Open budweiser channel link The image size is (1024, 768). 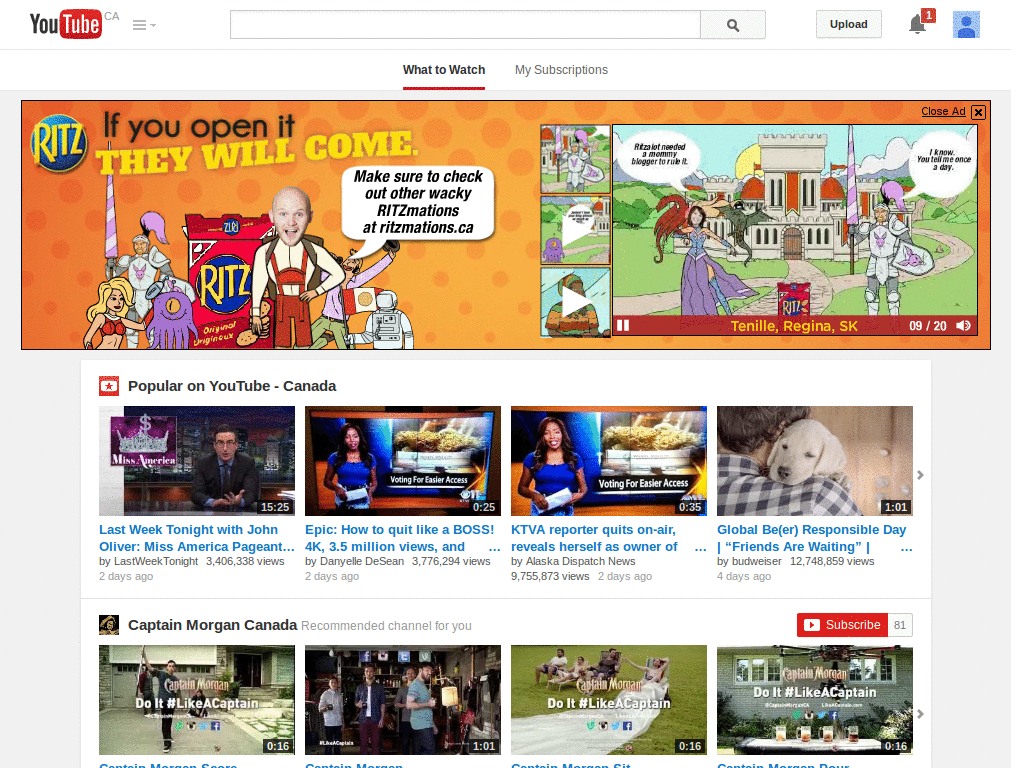757,562
